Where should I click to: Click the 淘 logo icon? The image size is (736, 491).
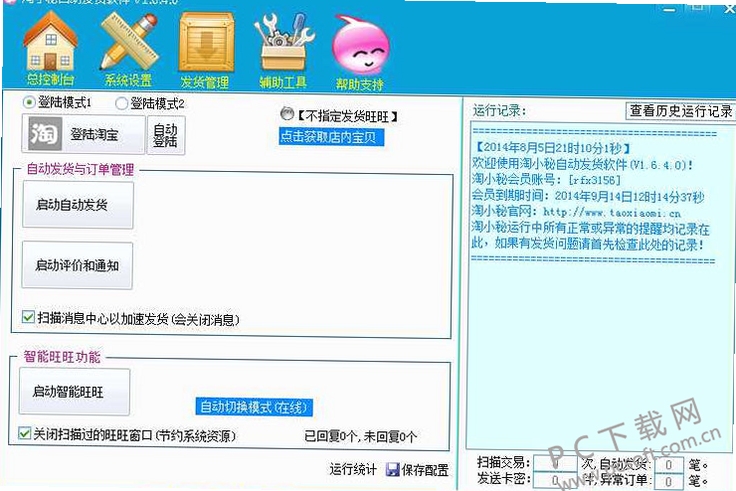pyautogui.click(x=45, y=134)
